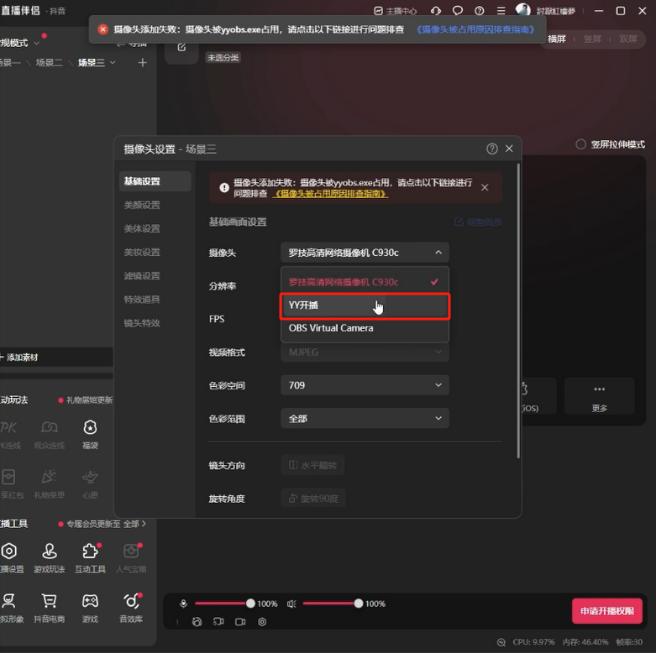This screenshot has width=656, height=653.
Task: Open the 互动工具 interactive tools icon
Action: tap(90, 556)
